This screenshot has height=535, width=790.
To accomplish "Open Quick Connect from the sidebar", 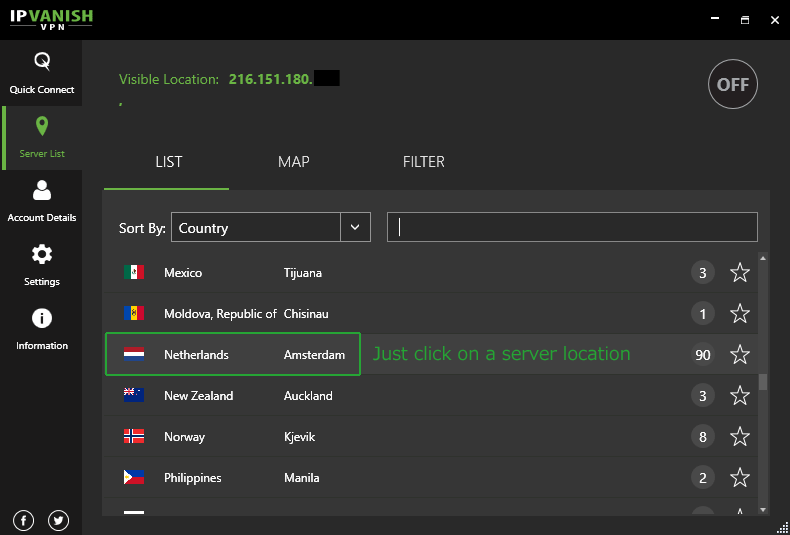I will (x=41, y=73).
